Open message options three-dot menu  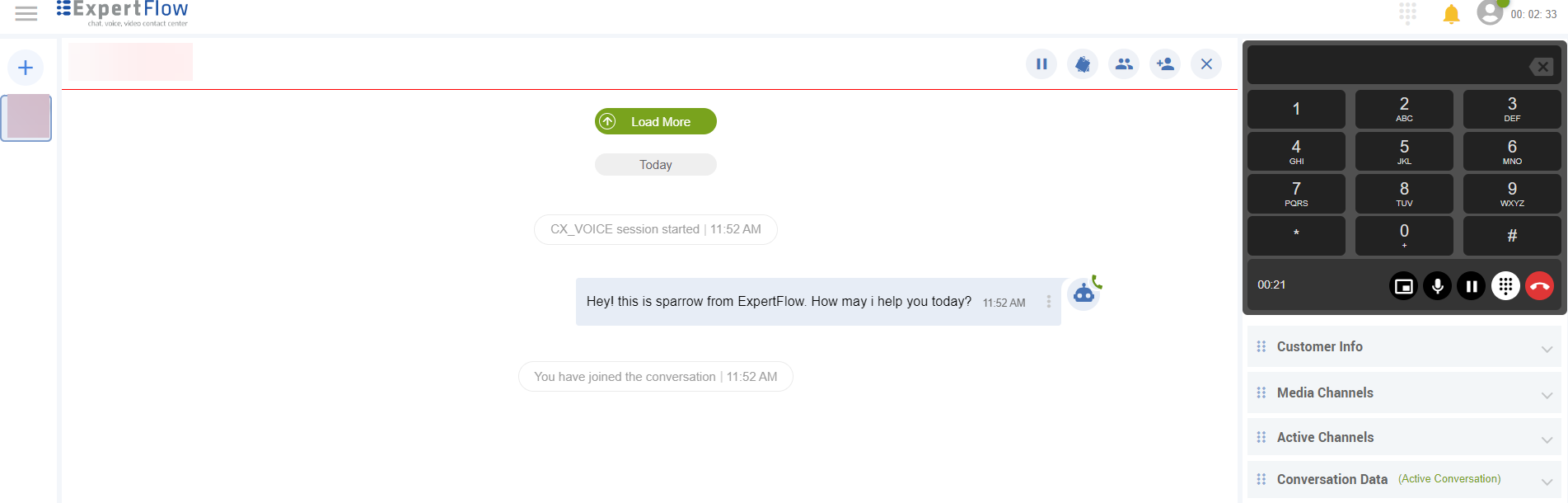[x=1048, y=302]
